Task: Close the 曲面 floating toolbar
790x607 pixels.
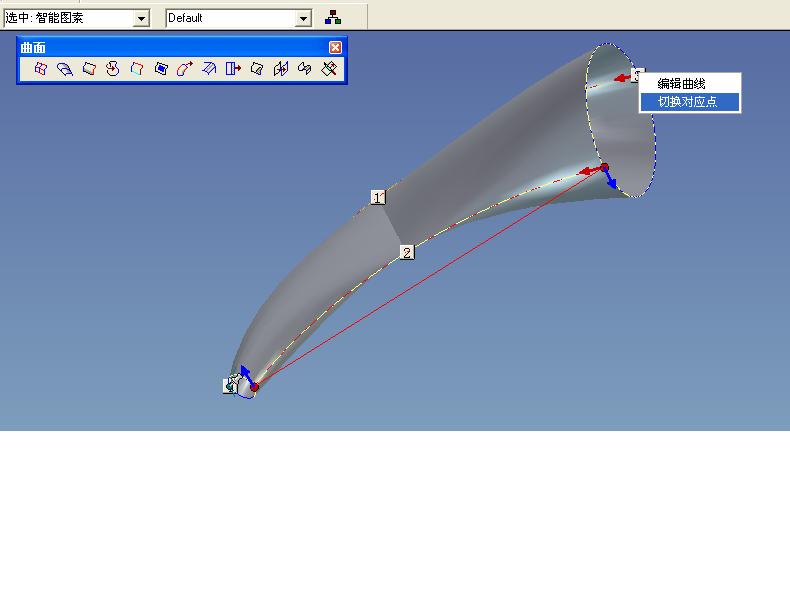Action: click(x=335, y=47)
